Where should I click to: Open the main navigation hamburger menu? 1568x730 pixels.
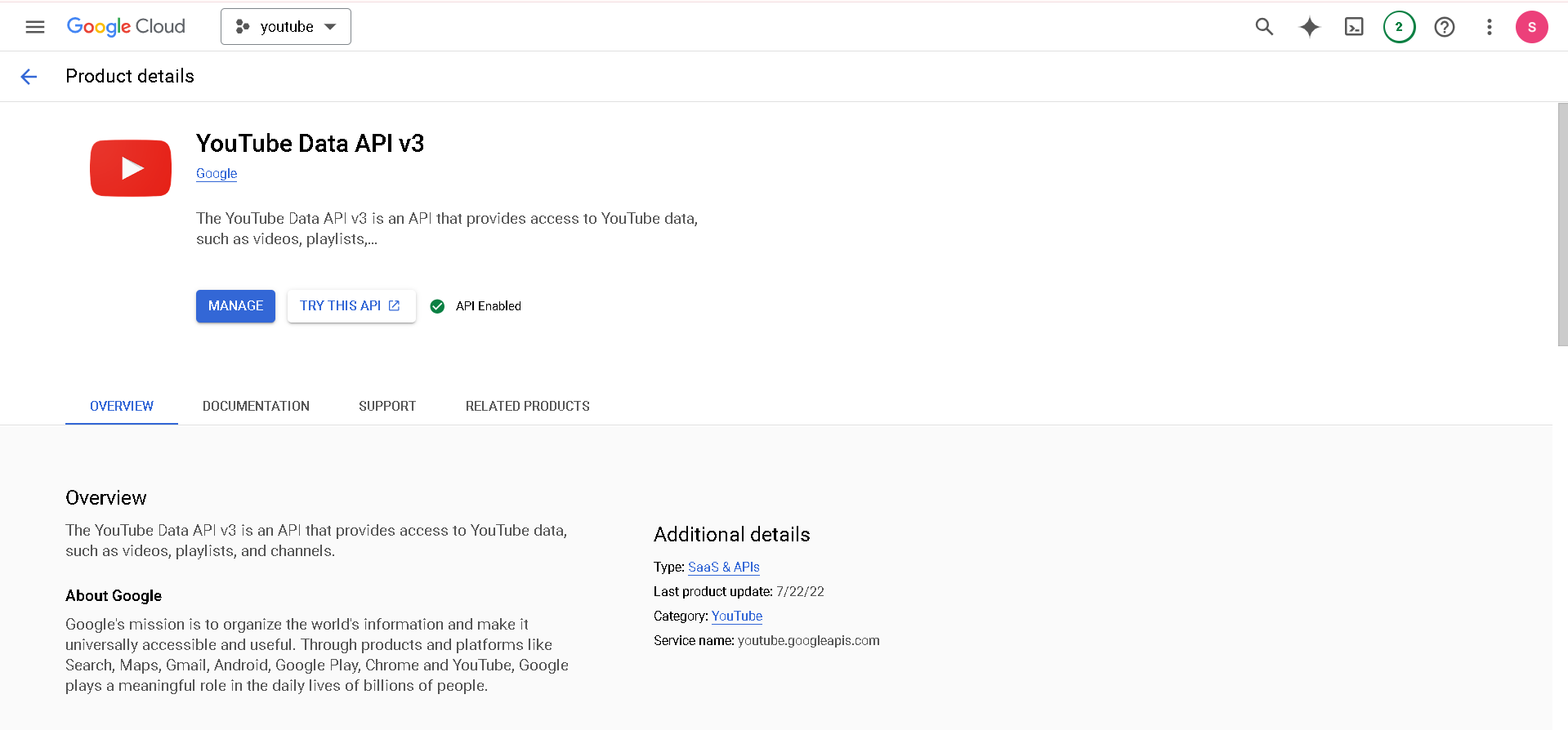click(35, 27)
